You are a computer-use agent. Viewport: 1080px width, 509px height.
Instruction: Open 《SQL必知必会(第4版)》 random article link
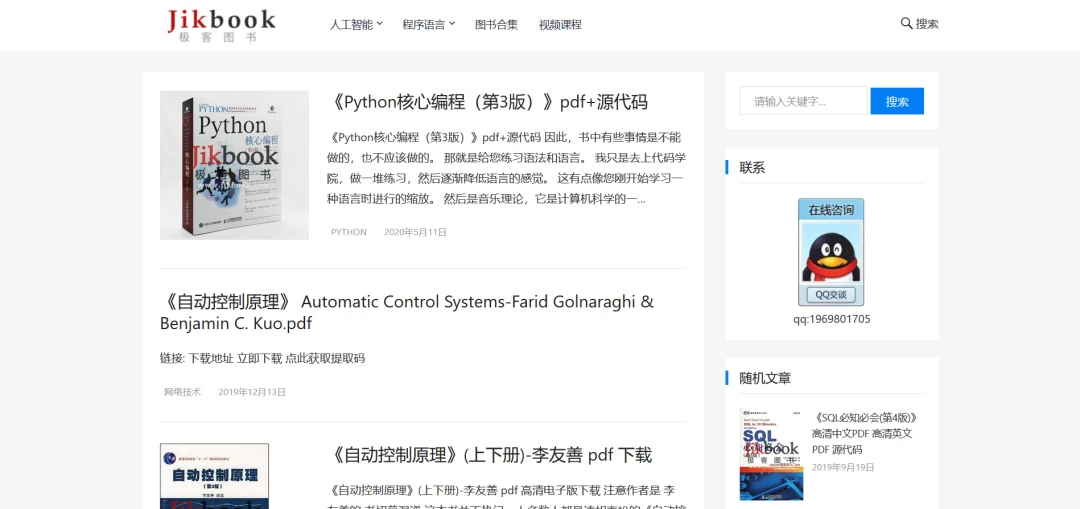[865, 433]
